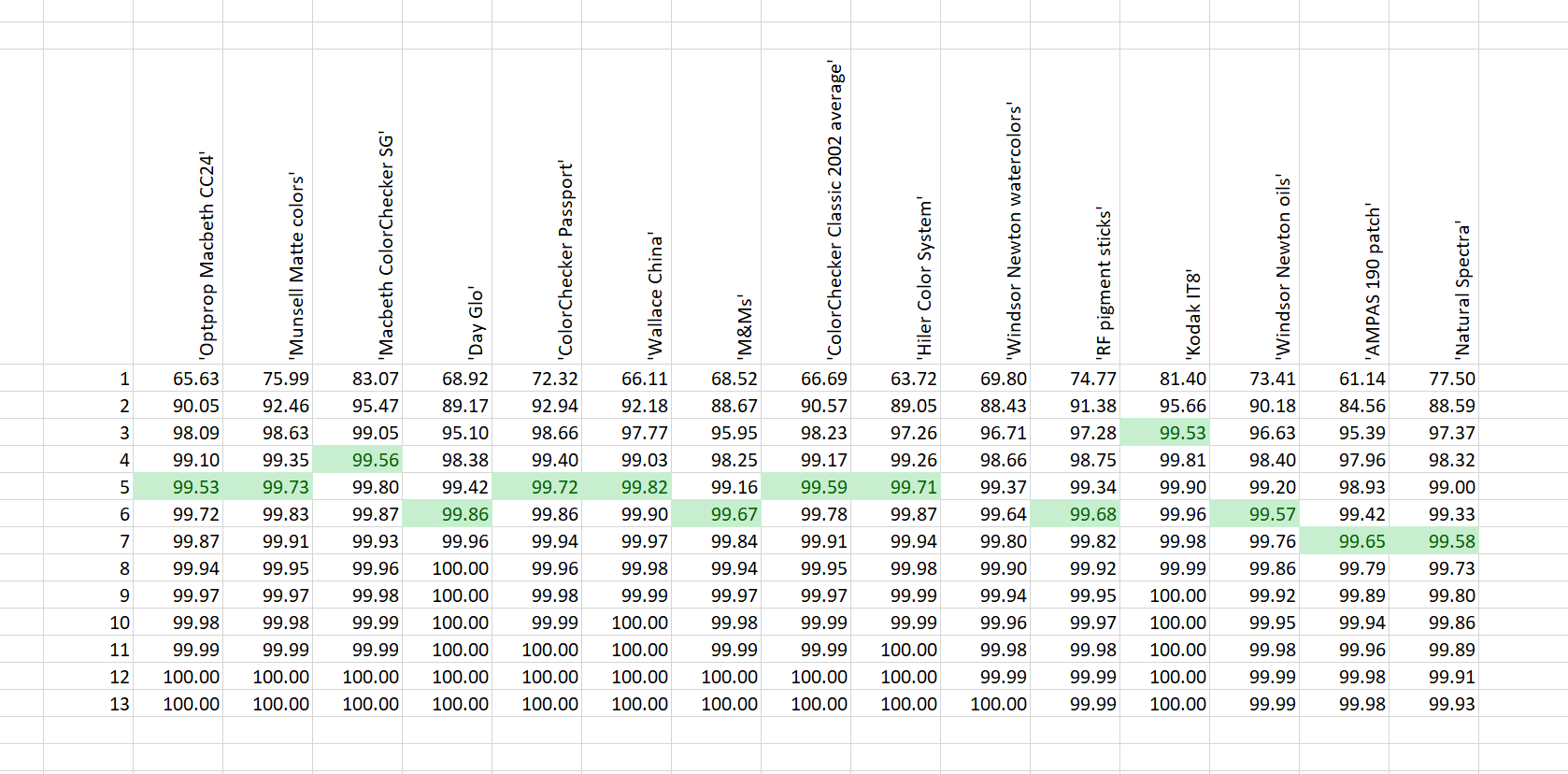Select the row label 1 cell
Image resolution: width=1568 pixels, height=774 pixels.
[x=88, y=379]
